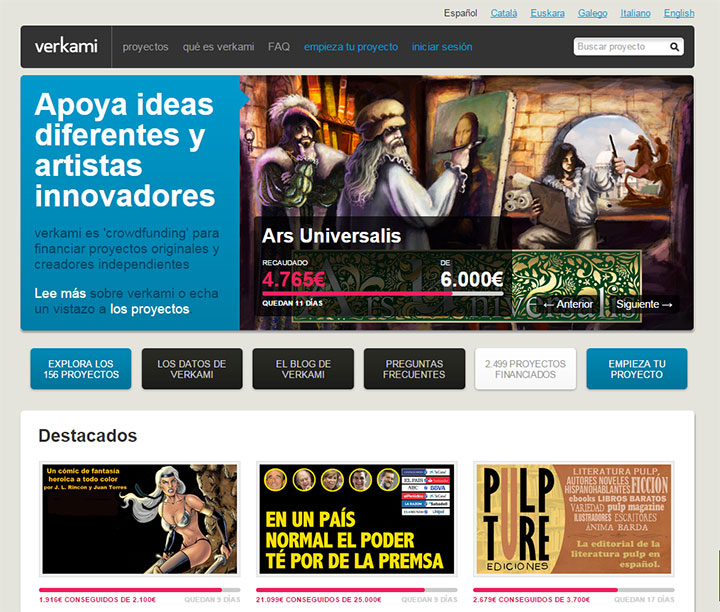Viewport: 720px width, 612px height.
Task: Switch language to English
Action: tap(678, 13)
